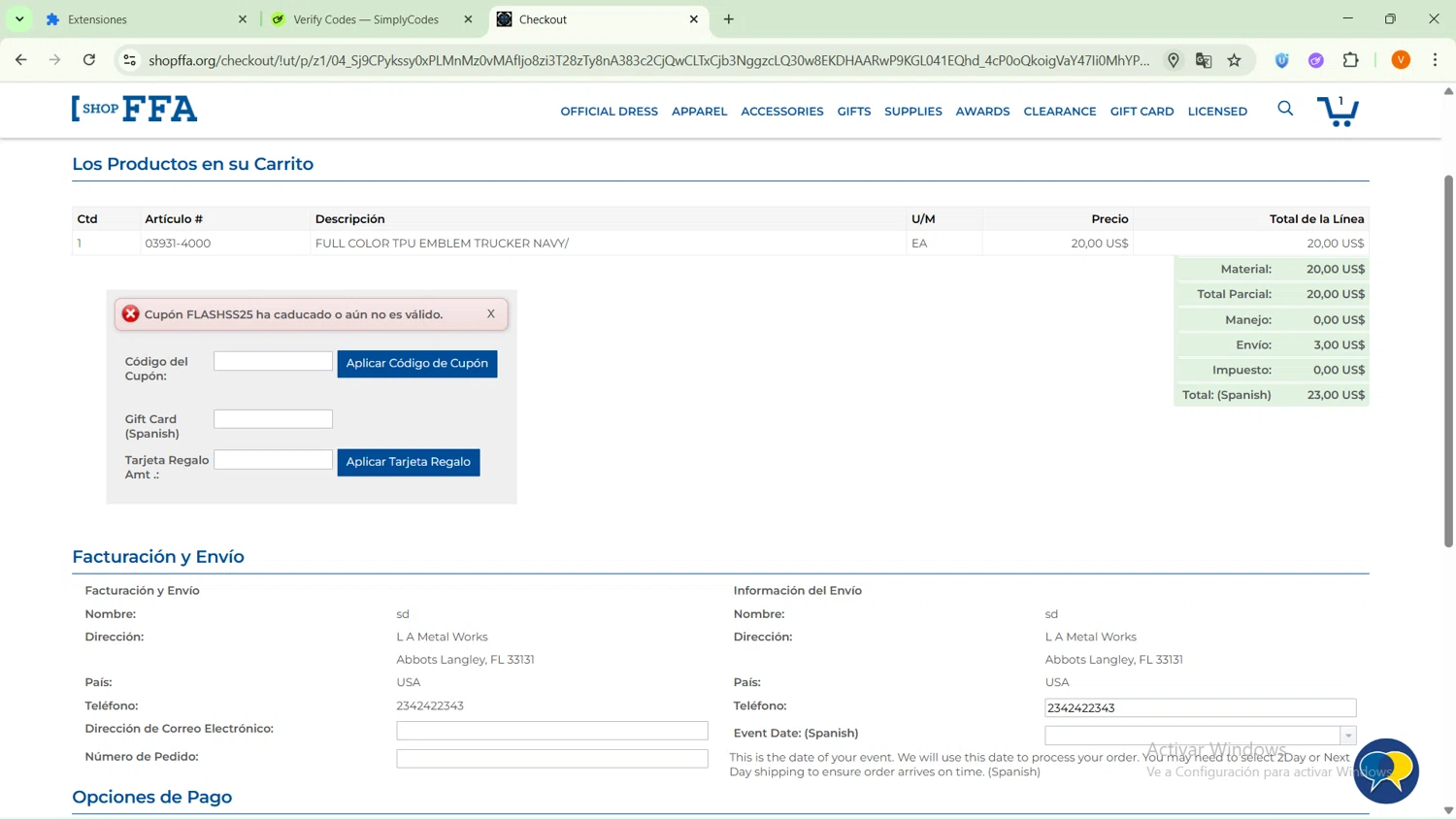Reload the checkout page
Image resolution: width=1456 pixels, height=819 pixels.
(x=89, y=60)
